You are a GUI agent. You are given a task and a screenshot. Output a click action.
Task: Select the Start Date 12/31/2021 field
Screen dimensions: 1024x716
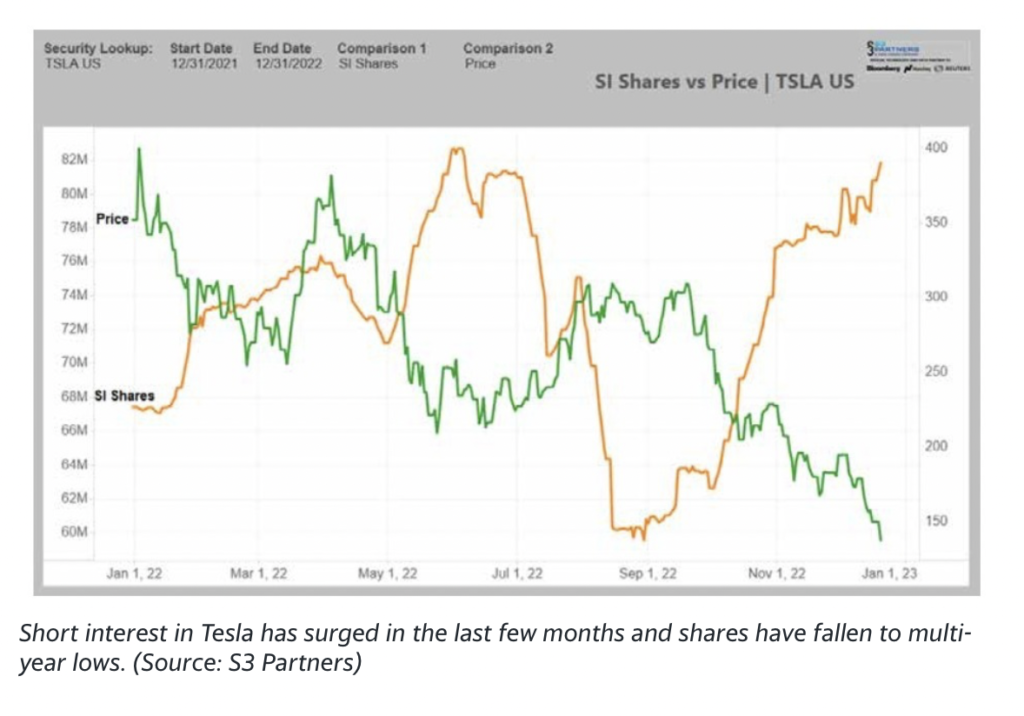(203, 63)
